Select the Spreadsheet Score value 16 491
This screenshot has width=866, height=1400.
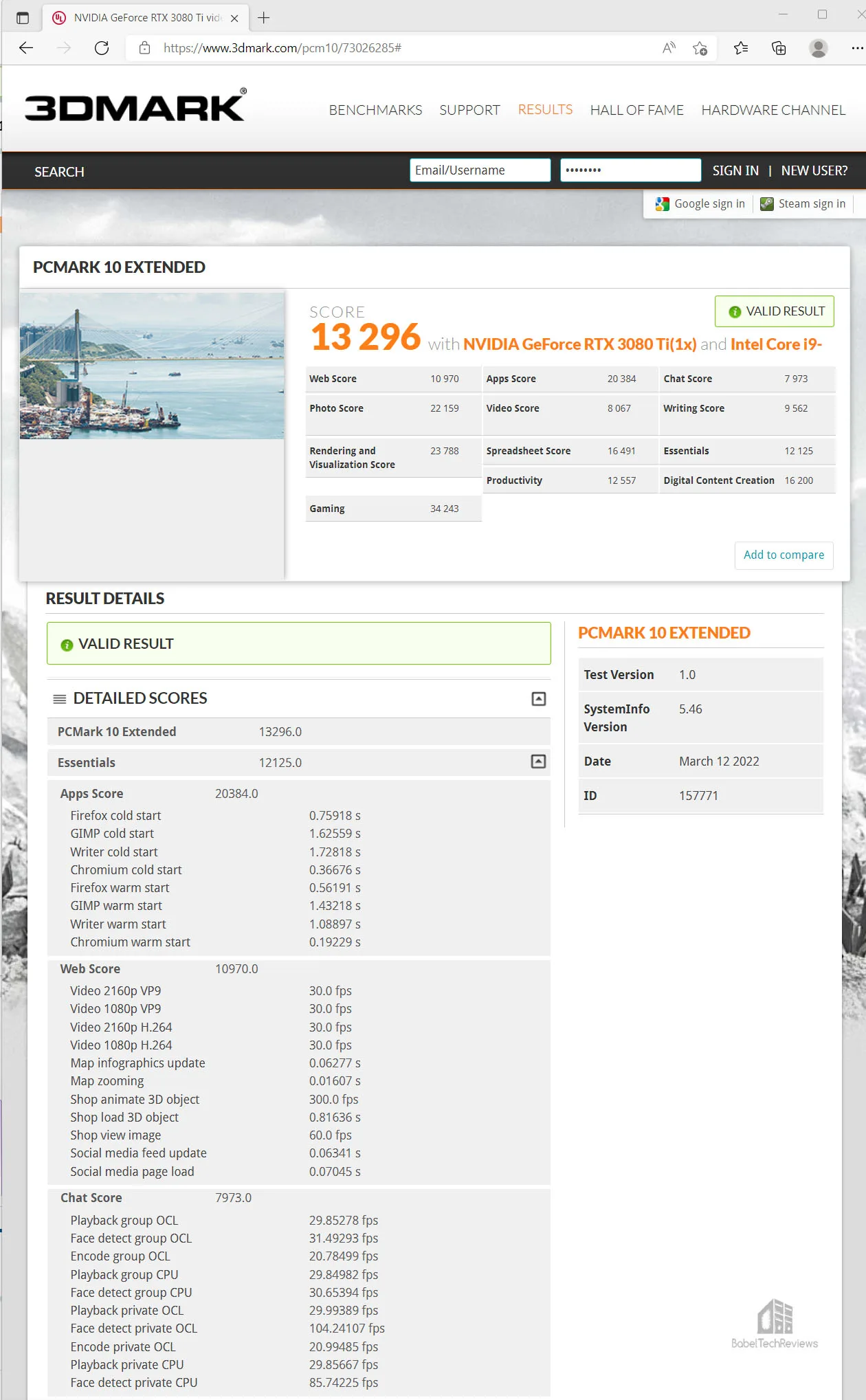pos(621,451)
